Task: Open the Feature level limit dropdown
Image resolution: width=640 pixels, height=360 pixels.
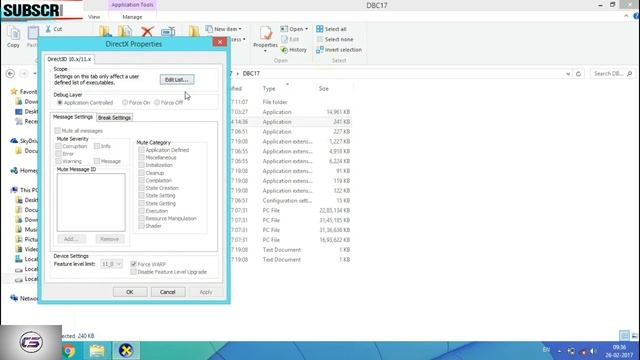Action: coord(111,264)
